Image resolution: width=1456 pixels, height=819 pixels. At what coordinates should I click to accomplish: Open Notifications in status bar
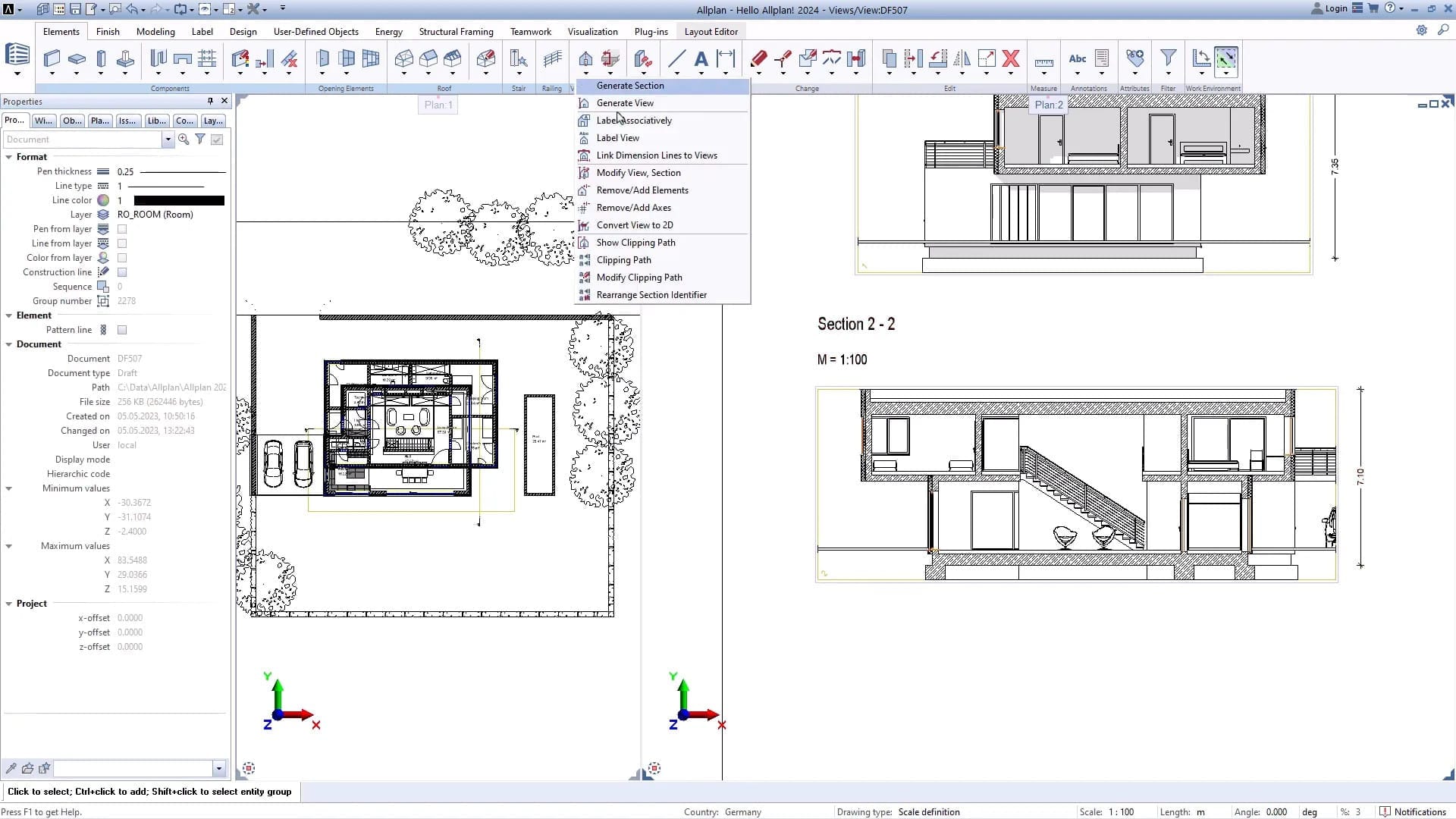point(1413,811)
